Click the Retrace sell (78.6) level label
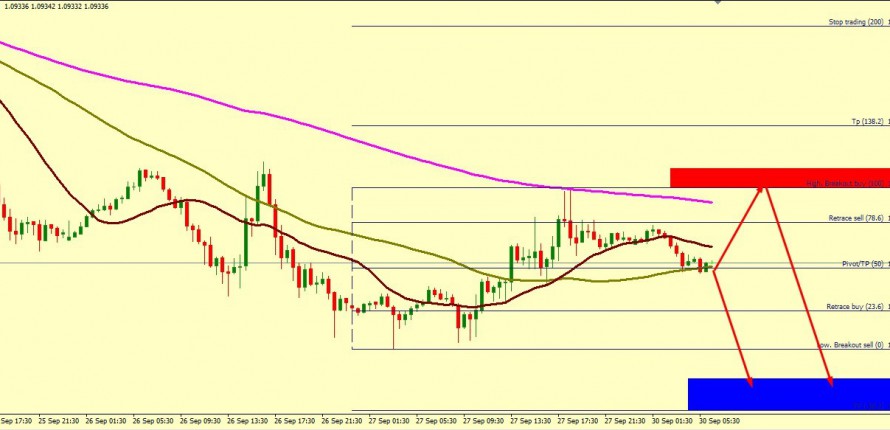 [856, 218]
